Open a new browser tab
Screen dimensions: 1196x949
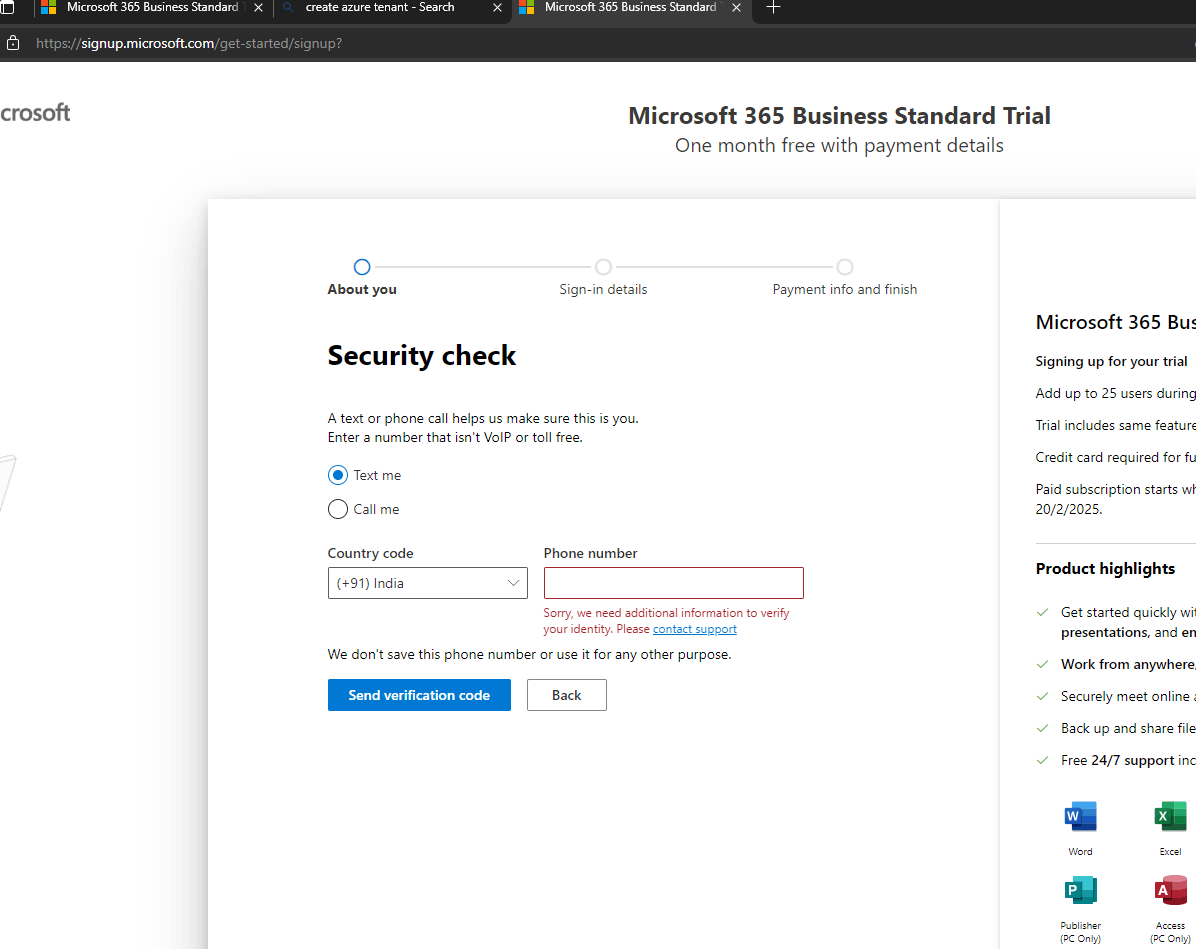pos(773,8)
